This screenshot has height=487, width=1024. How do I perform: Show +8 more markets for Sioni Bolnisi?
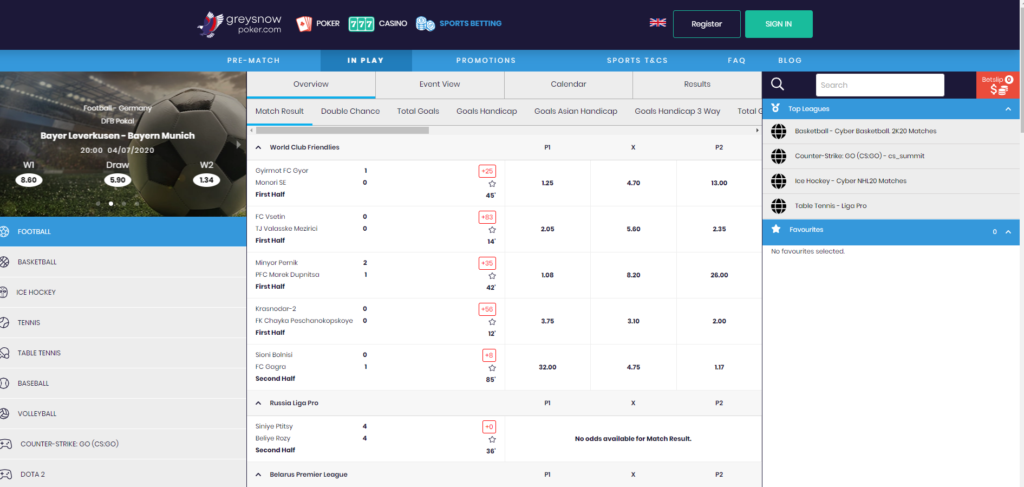pyautogui.click(x=488, y=355)
